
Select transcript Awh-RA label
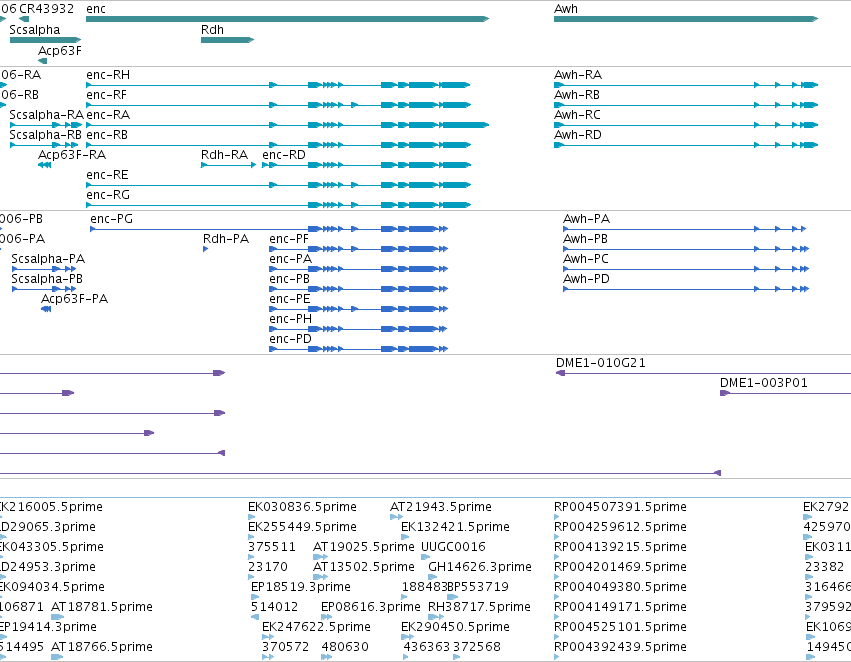(578, 75)
